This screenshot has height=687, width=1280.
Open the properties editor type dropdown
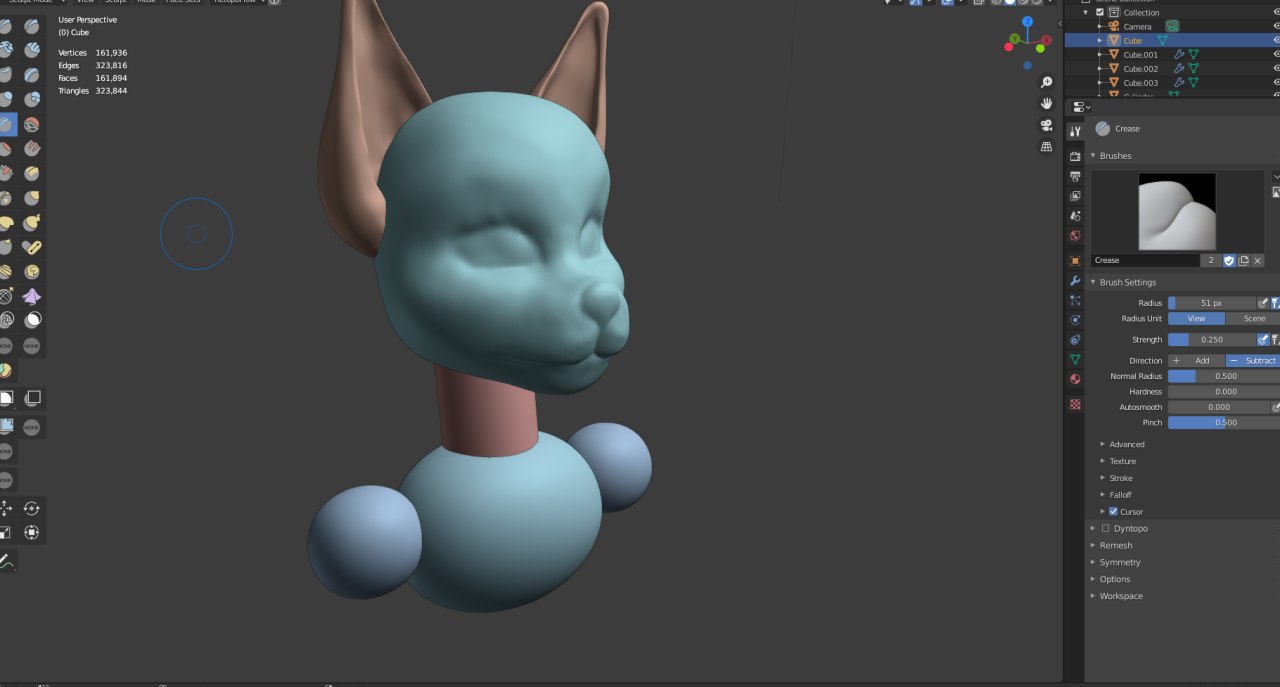[1080, 107]
